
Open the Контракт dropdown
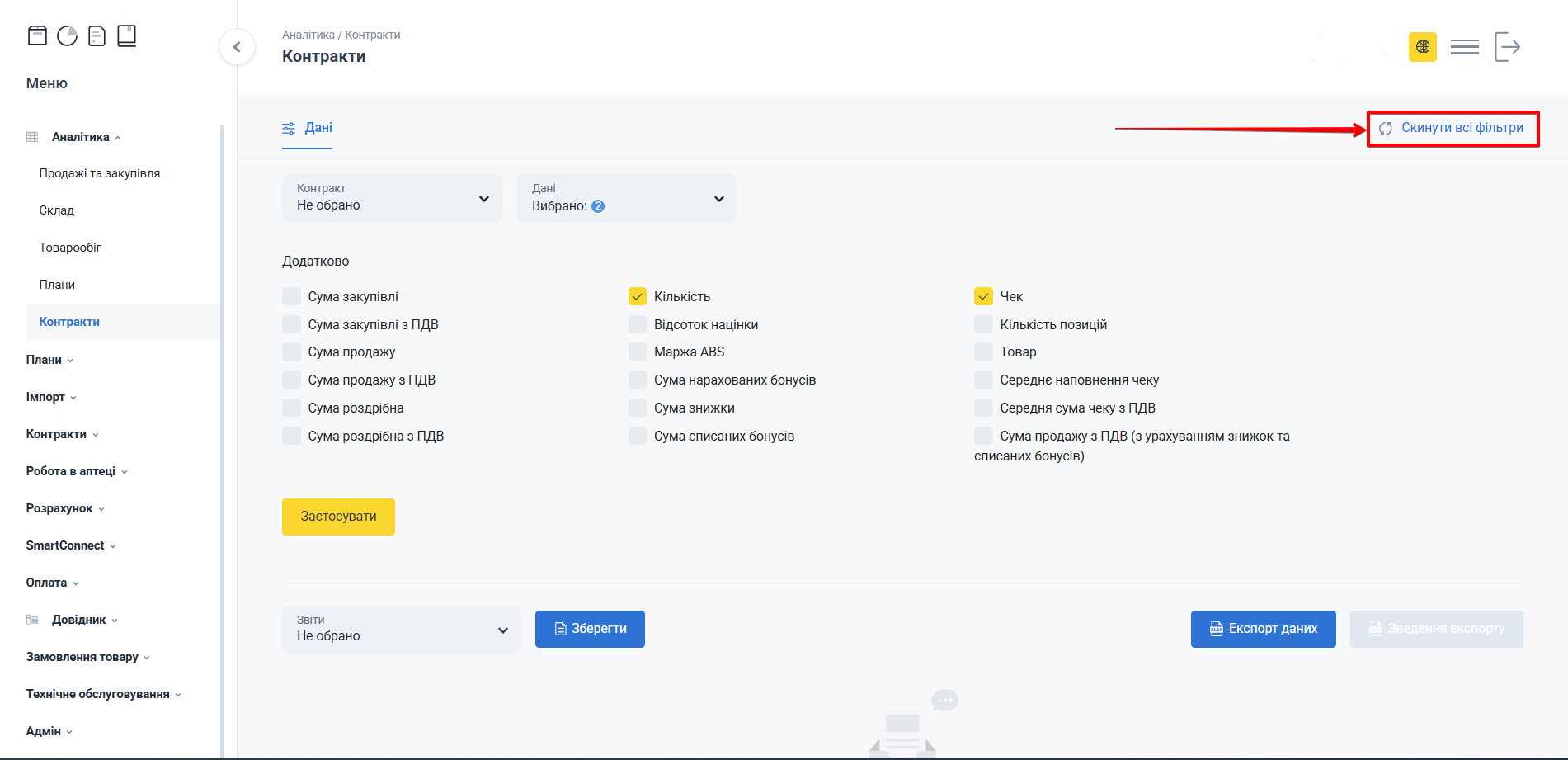tap(392, 198)
